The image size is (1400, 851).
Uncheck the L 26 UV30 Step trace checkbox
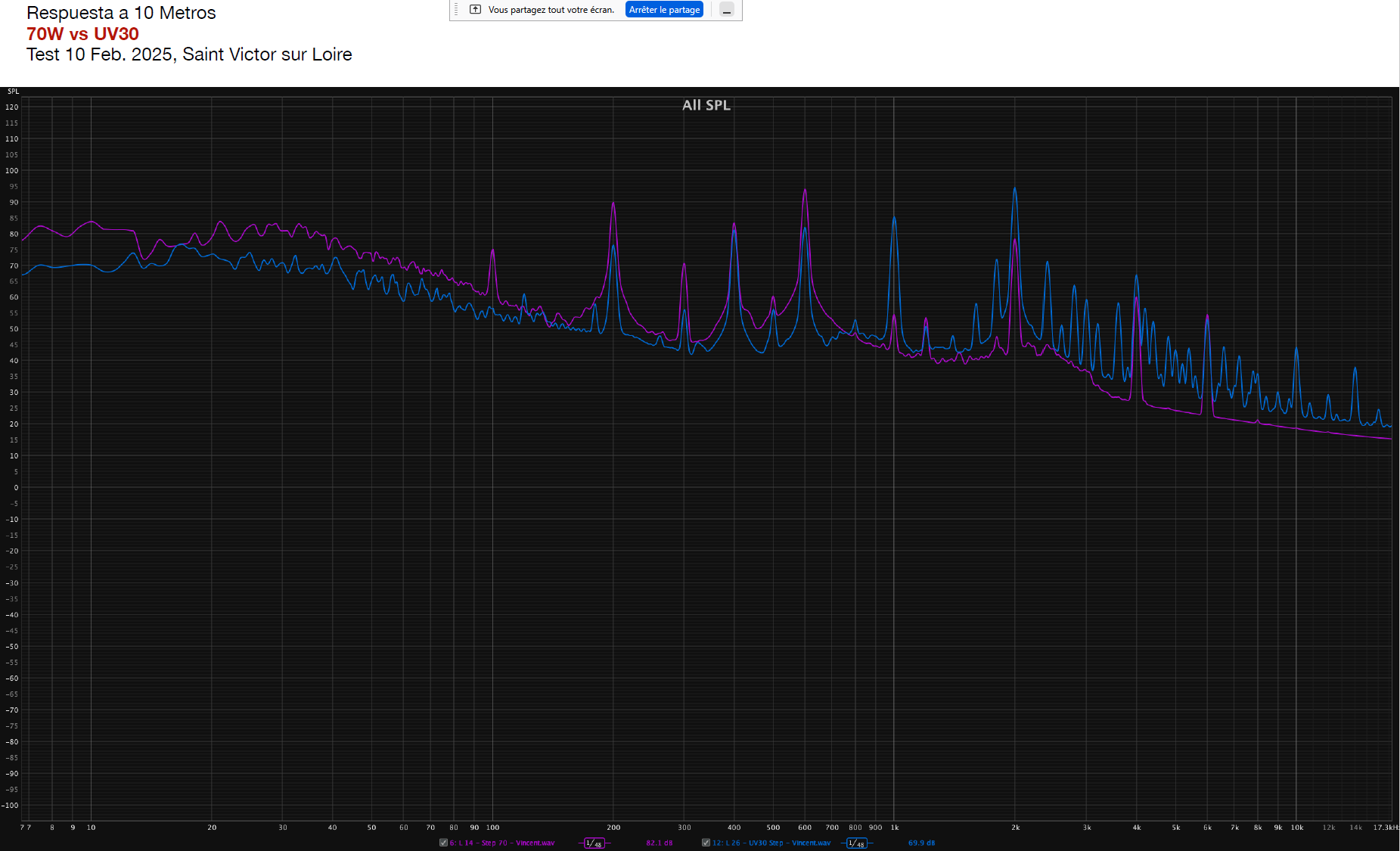pyautogui.click(x=706, y=843)
